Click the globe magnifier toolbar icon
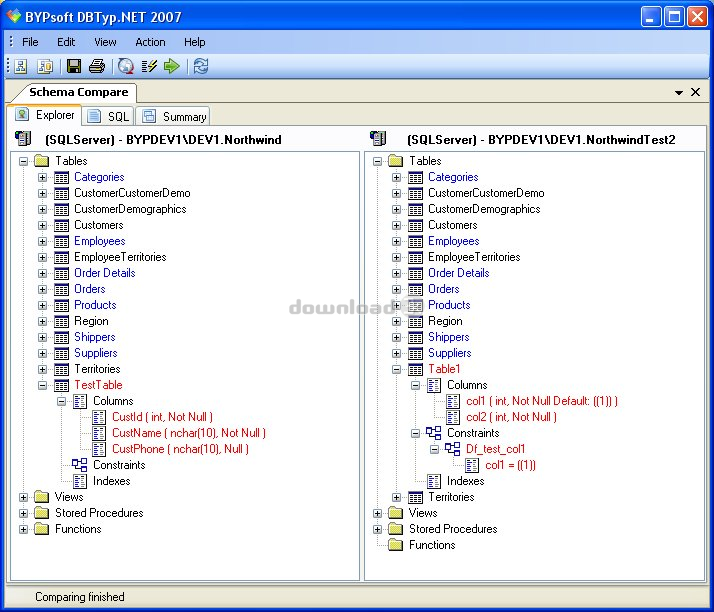The height and width of the screenshot is (612, 714). (x=126, y=67)
